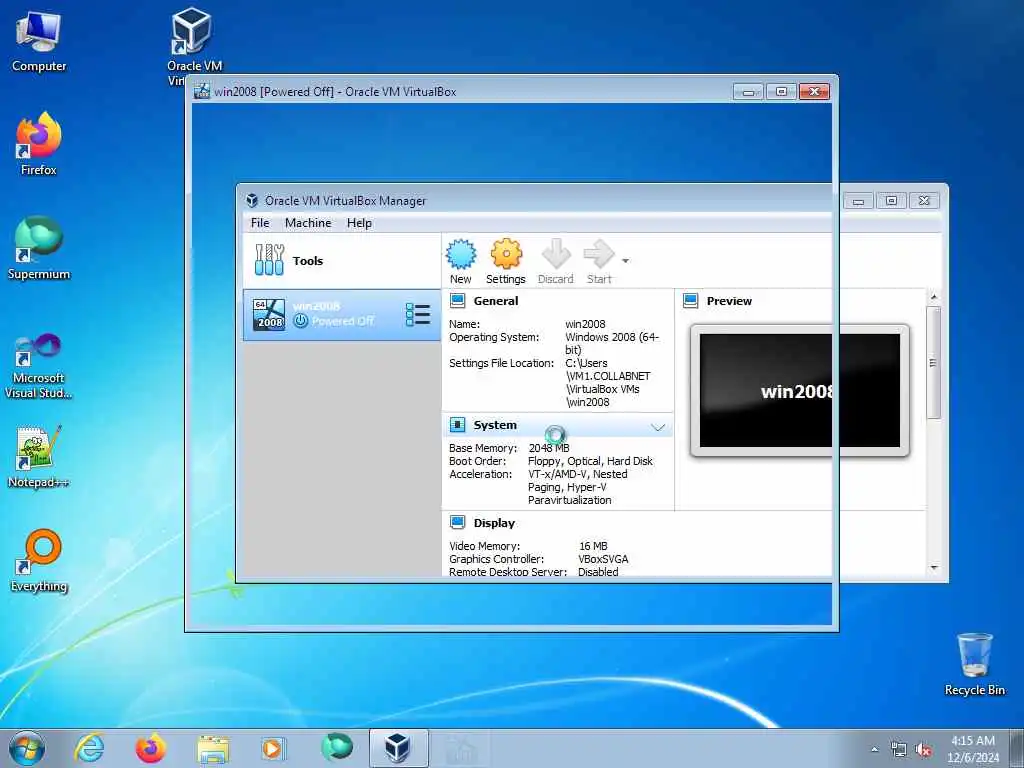This screenshot has width=1024, height=768.
Task: Show hidden system tray icons
Action: point(875,750)
